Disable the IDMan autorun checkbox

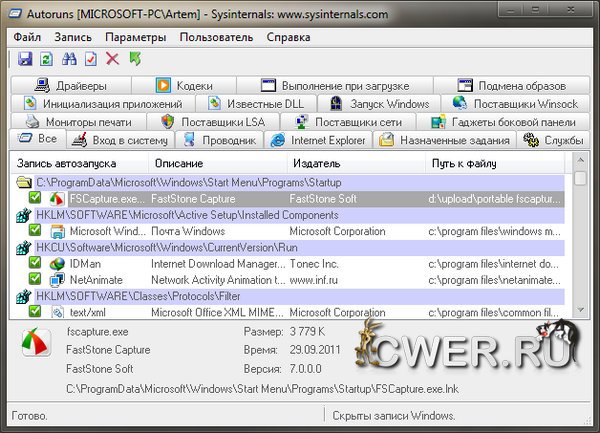click(35, 263)
